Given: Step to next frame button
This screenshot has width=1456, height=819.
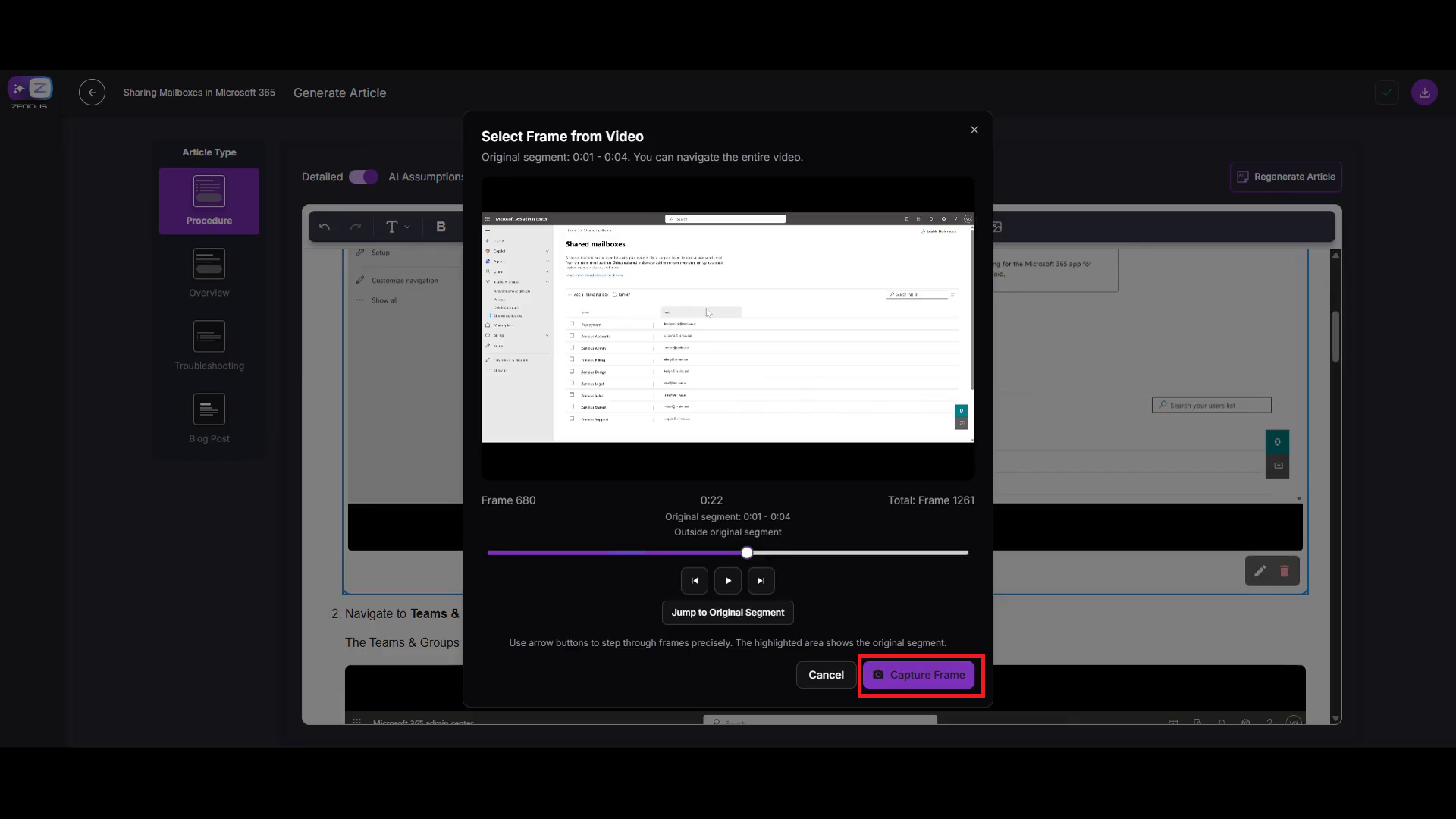Looking at the screenshot, I should tap(761, 581).
